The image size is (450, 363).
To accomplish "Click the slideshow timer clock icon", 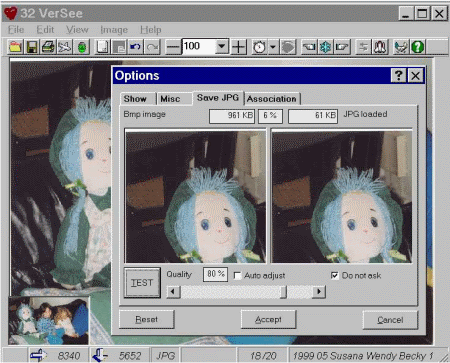I will click(x=259, y=47).
